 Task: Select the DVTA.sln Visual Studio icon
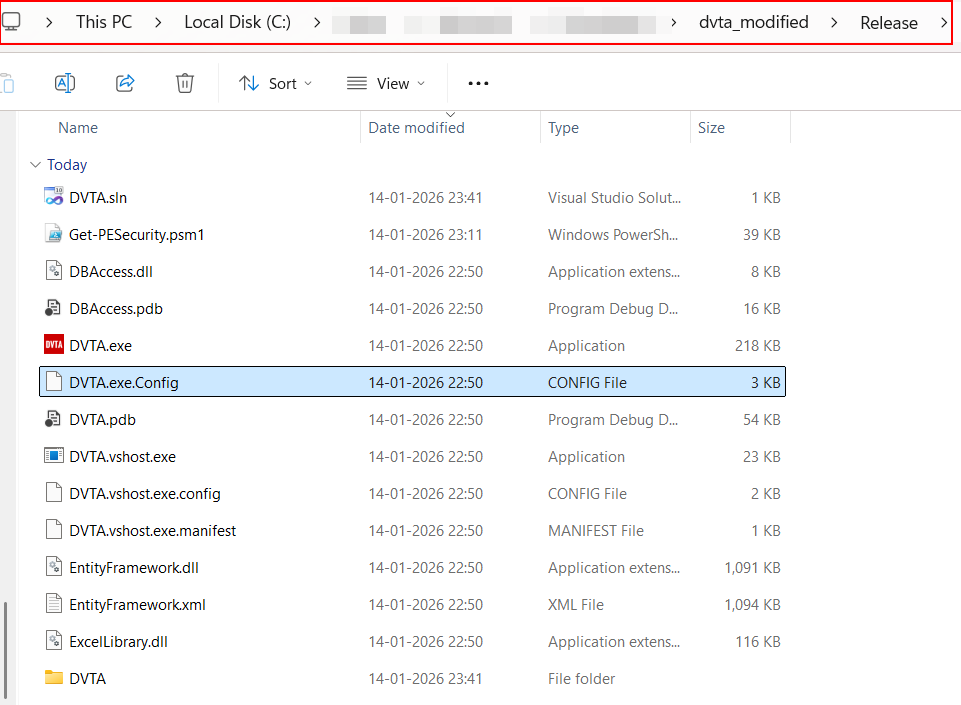(54, 197)
